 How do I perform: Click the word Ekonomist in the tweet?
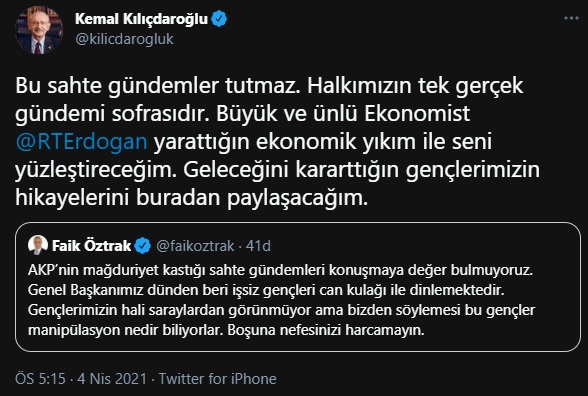point(417,114)
